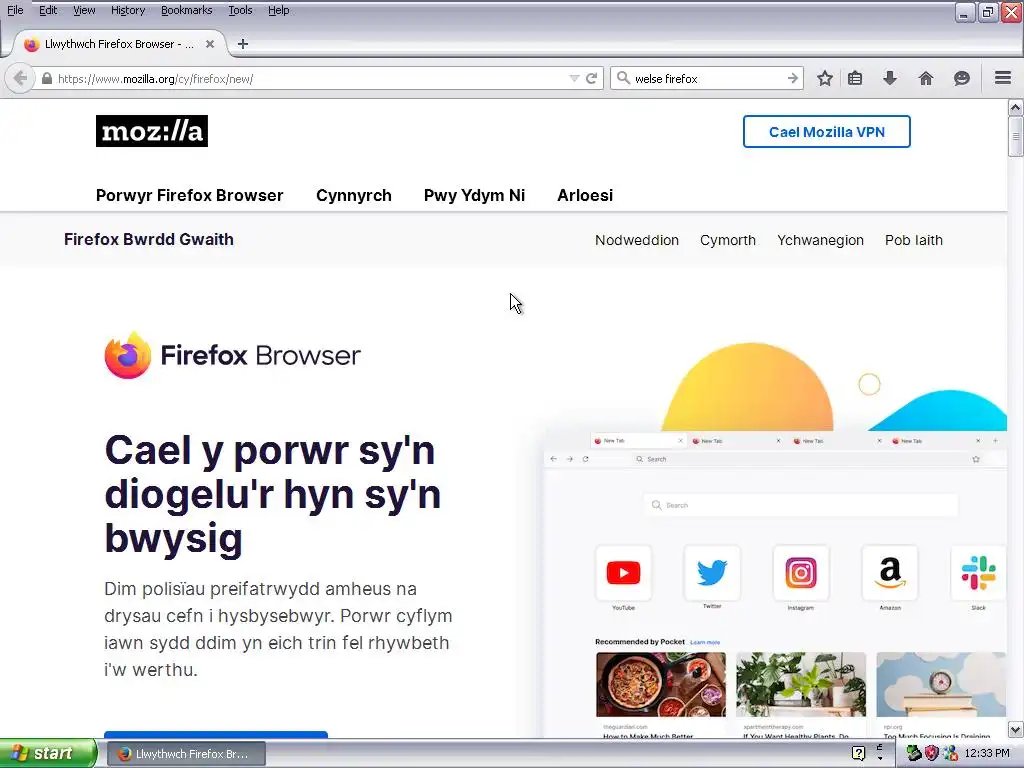This screenshot has height=768, width=1024.
Task: Click the Instagram tile in preview image
Action: (x=801, y=573)
